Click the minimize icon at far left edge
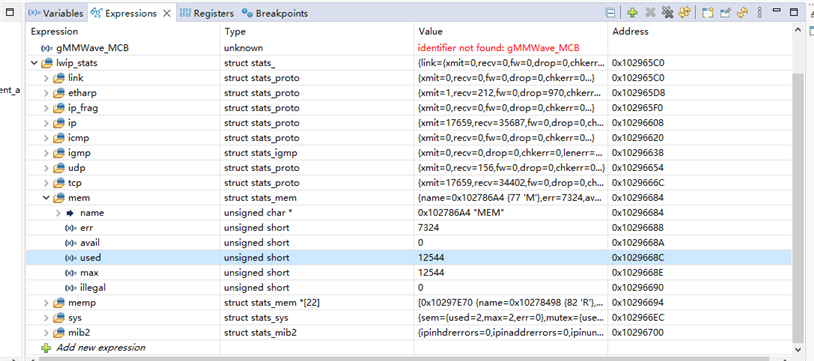This screenshot has height=361, width=814. point(10,12)
